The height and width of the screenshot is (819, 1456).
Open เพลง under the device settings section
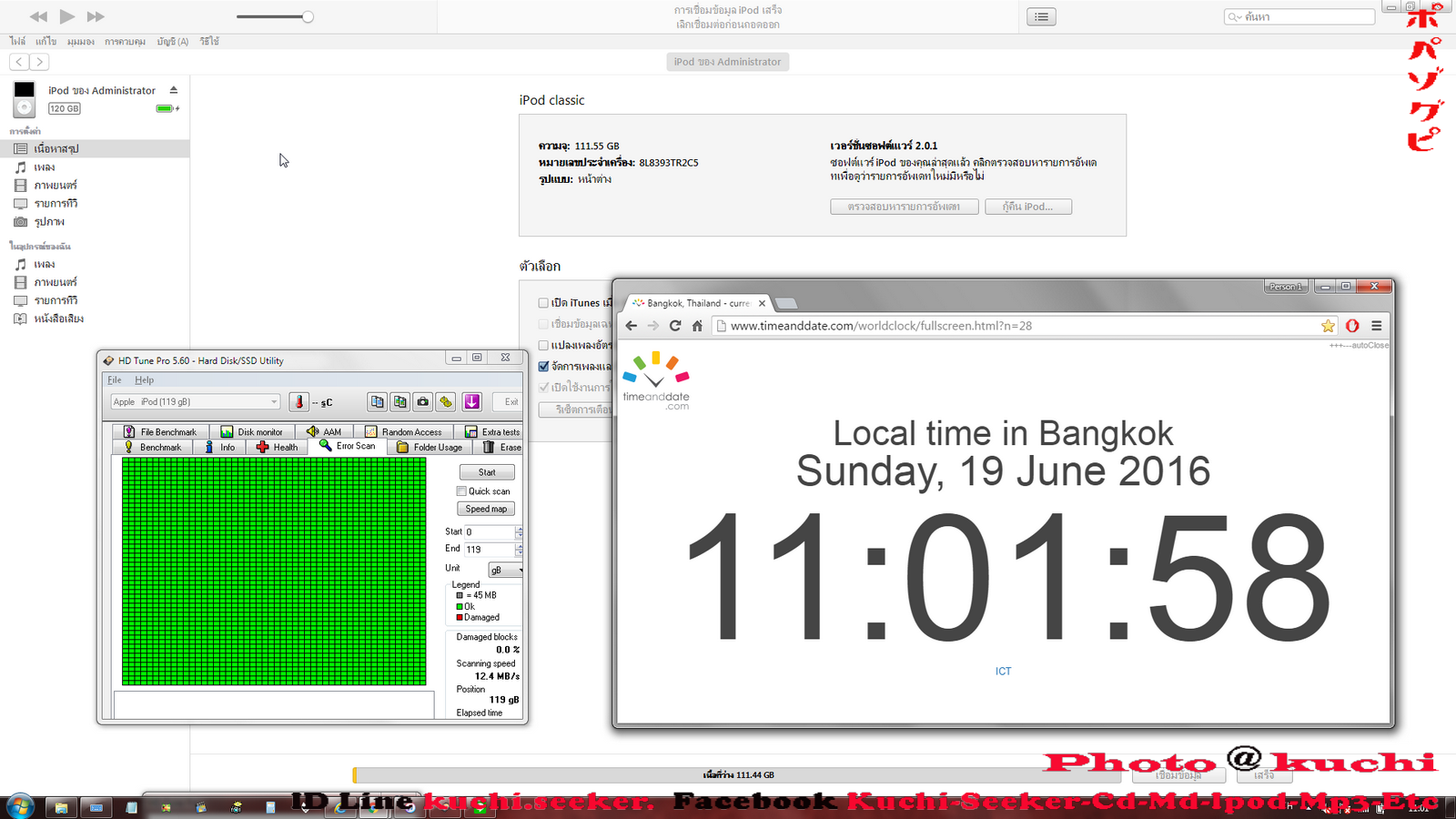point(45,167)
